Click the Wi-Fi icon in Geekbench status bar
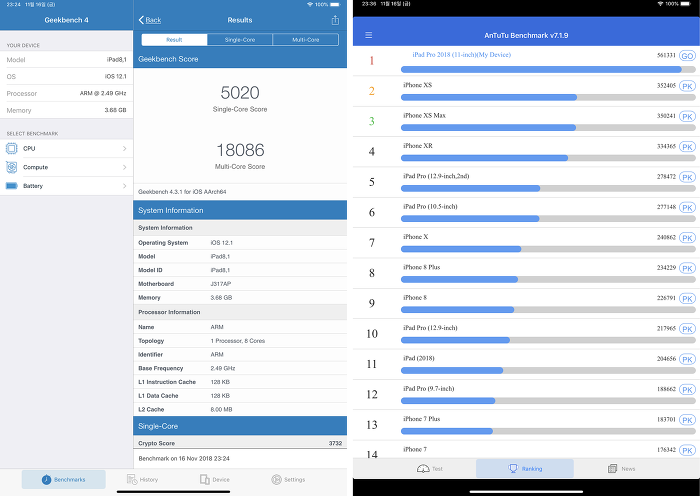The image size is (700, 496). click(x=310, y=4)
